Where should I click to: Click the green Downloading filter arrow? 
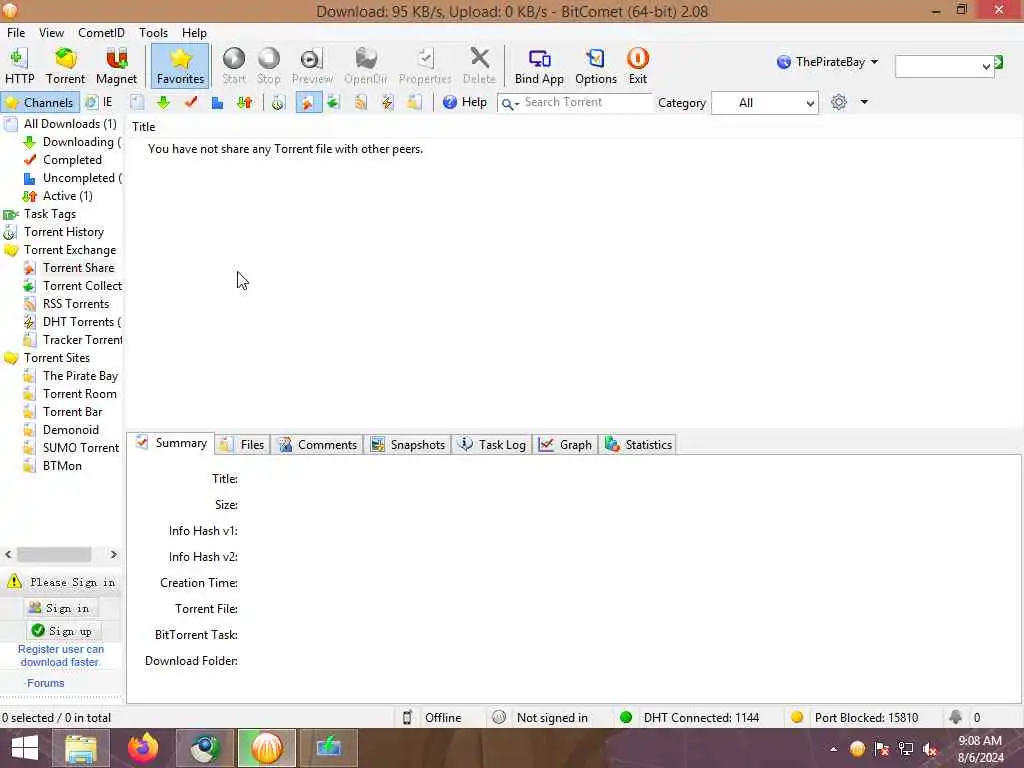point(163,103)
